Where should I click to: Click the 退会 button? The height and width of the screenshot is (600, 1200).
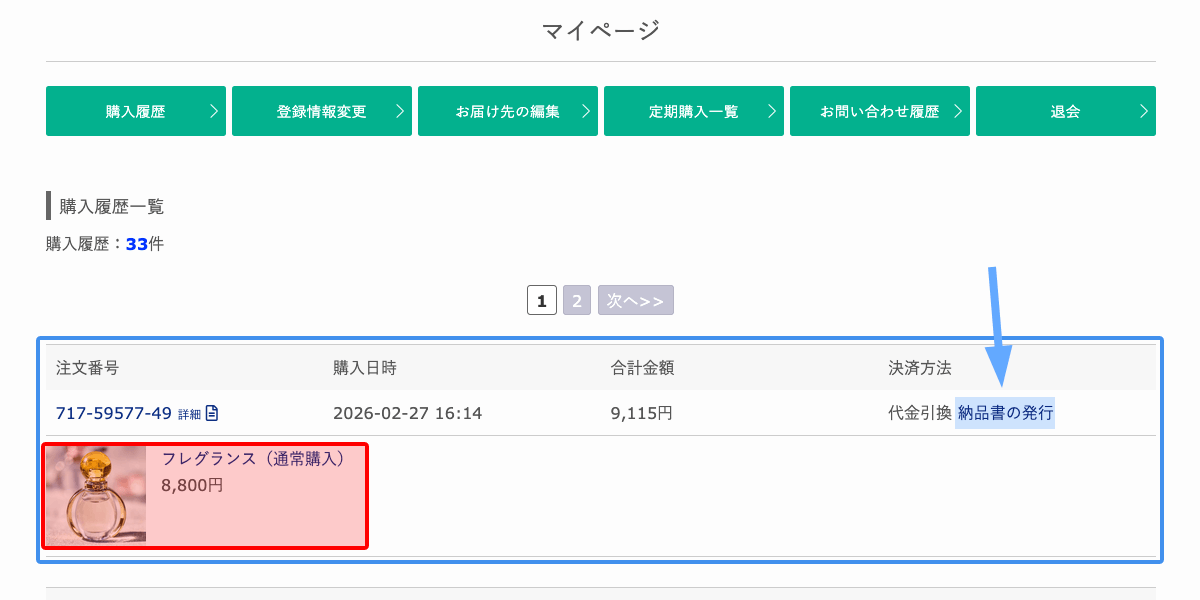(1065, 112)
